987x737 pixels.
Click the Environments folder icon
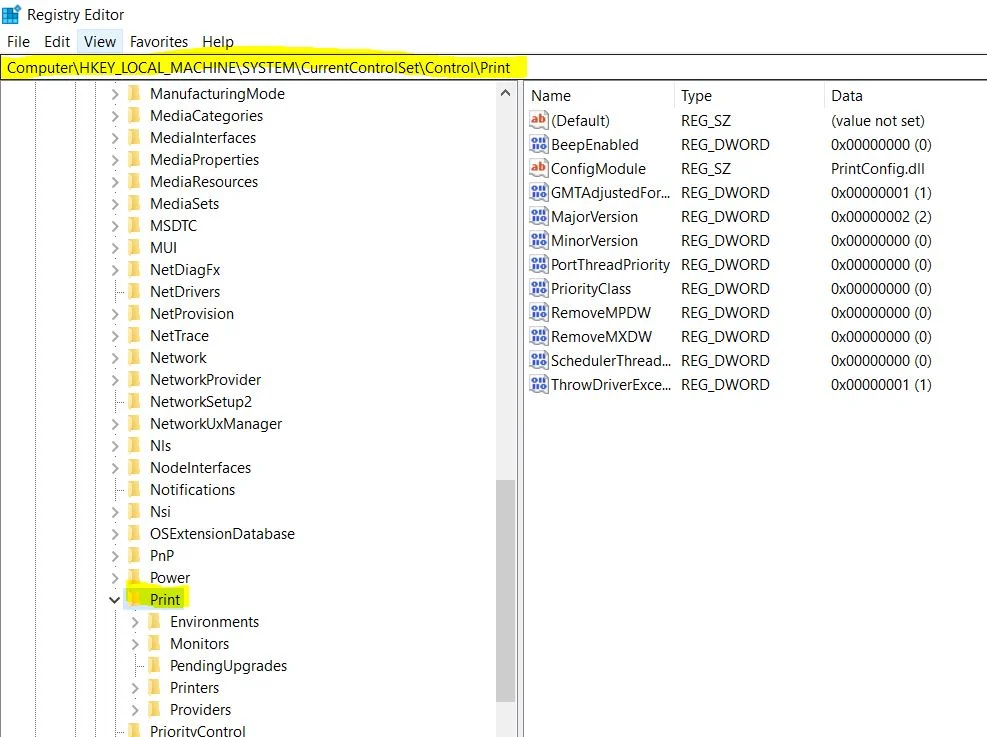point(154,621)
